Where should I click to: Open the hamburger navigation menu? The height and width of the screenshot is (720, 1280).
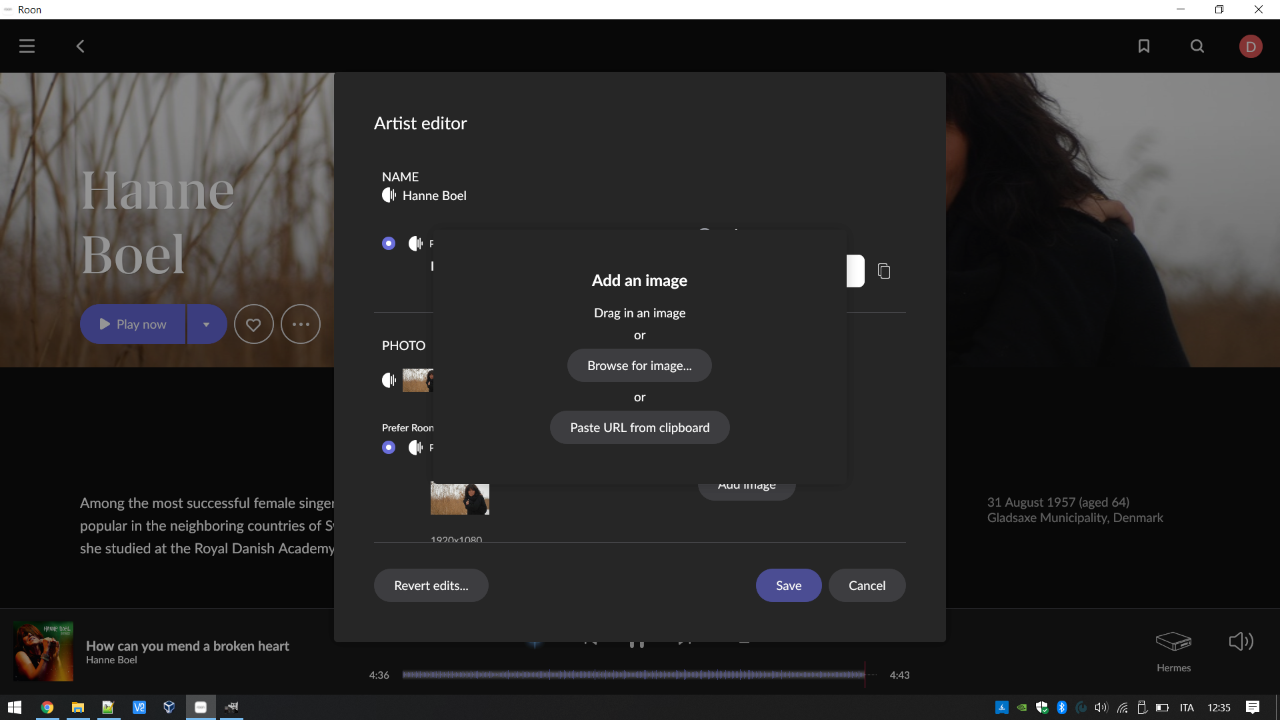(x=27, y=46)
